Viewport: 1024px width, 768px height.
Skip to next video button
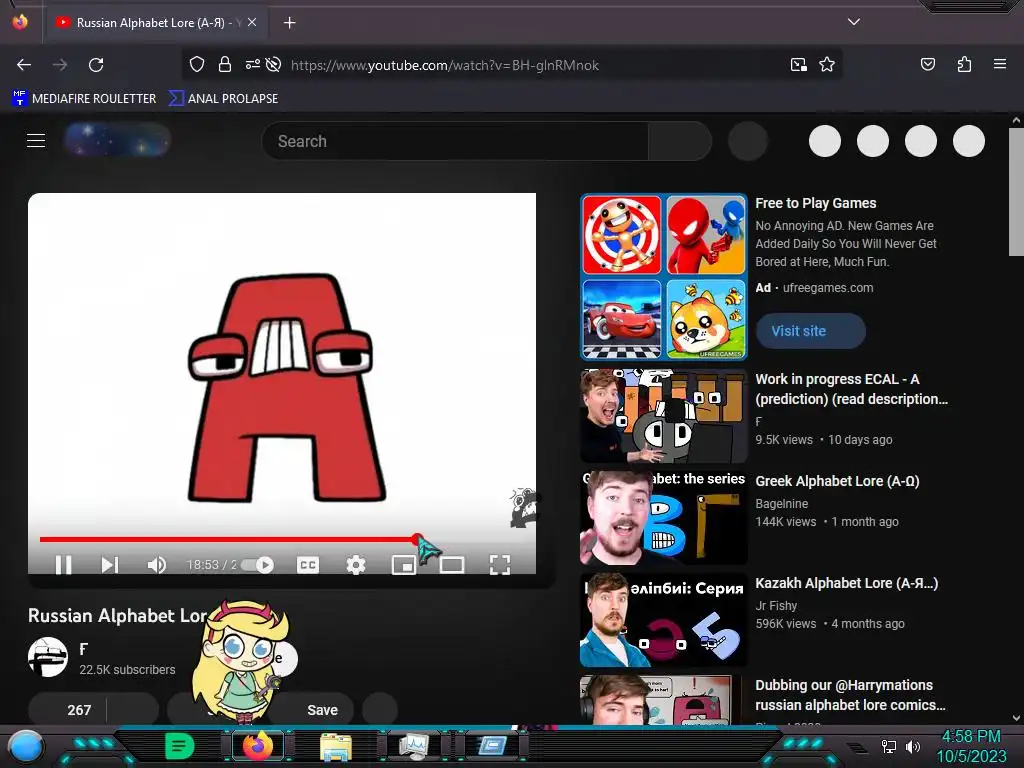110,565
